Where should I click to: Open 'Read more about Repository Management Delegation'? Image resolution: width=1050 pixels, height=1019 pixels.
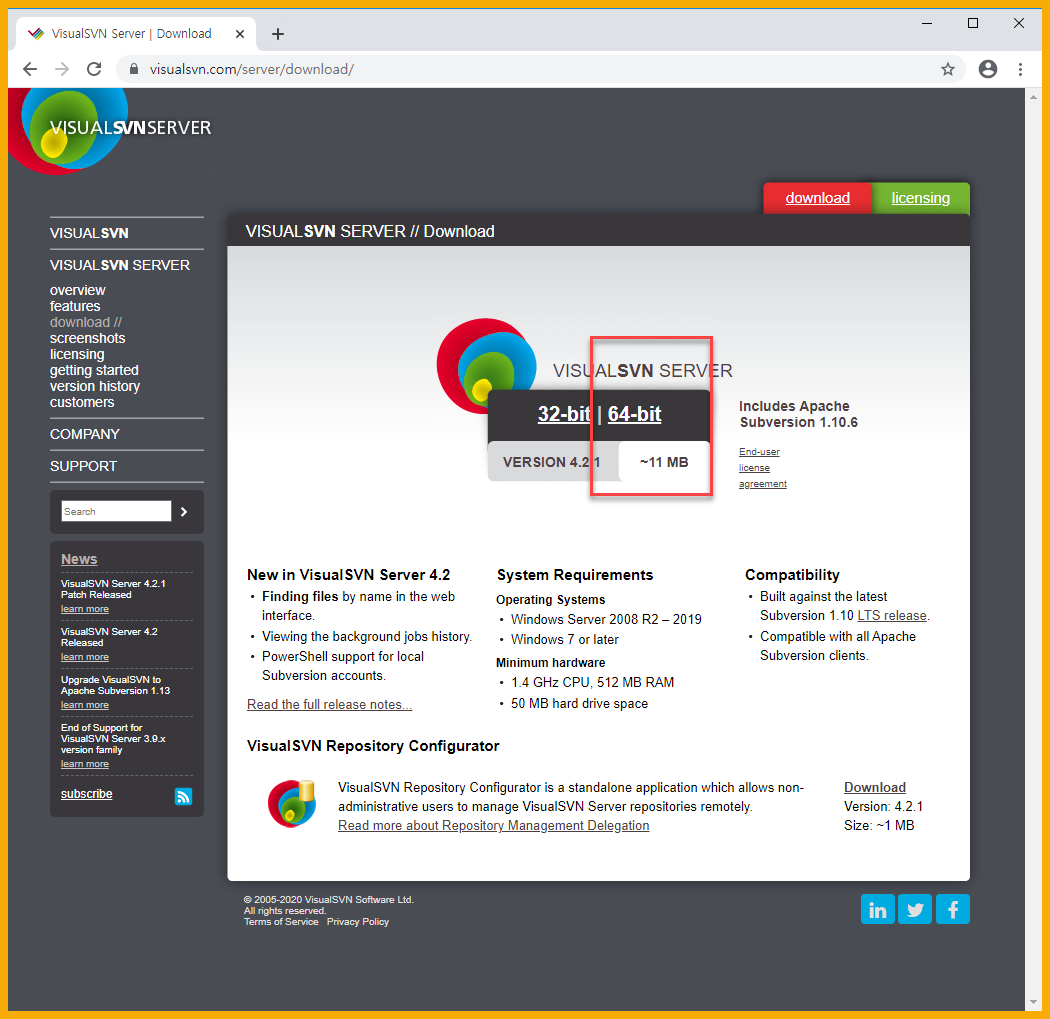[x=494, y=826]
